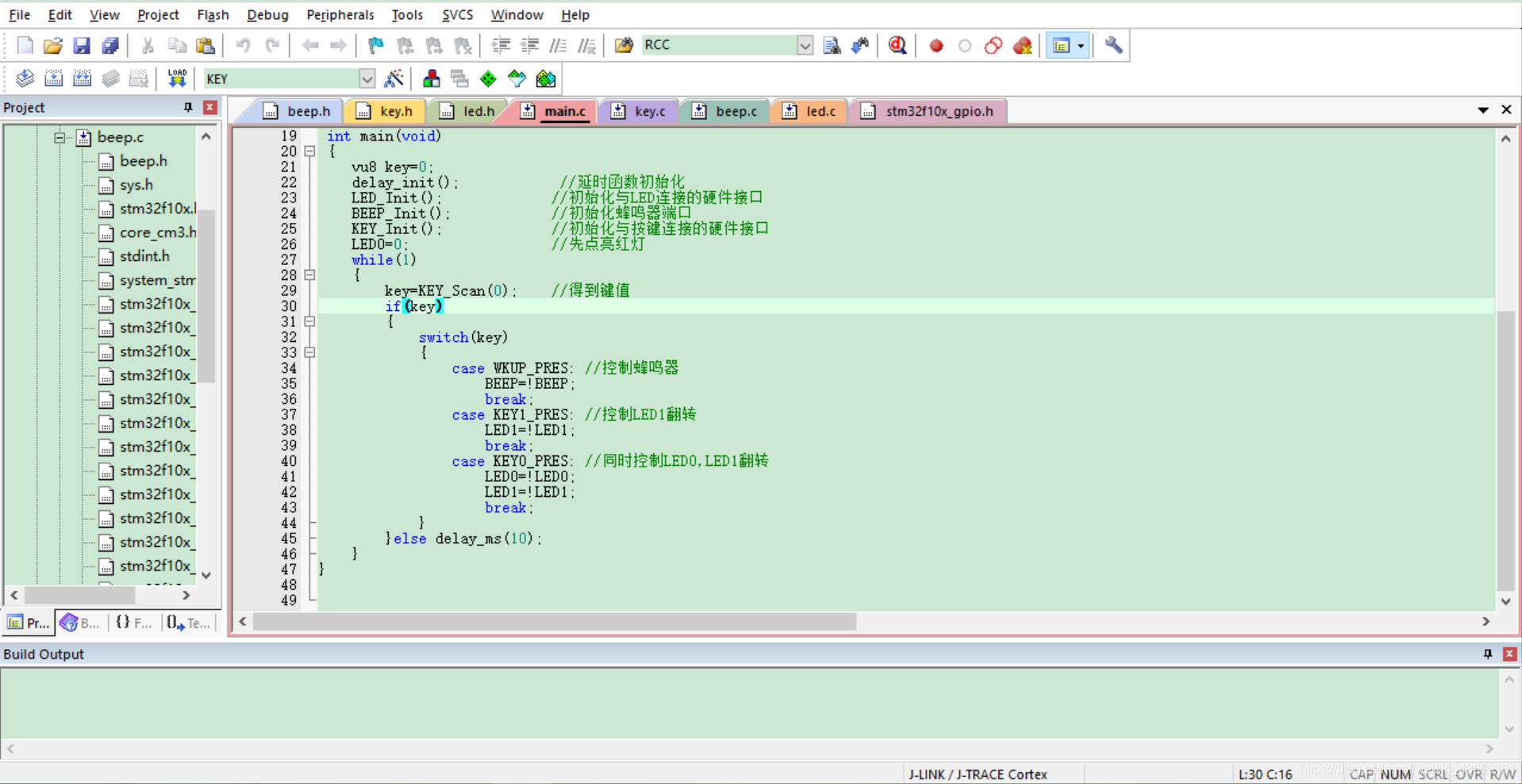The height and width of the screenshot is (784, 1522).
Task: Click the editor vertical scrollbar thumb
Action: tap(1505, 451)
